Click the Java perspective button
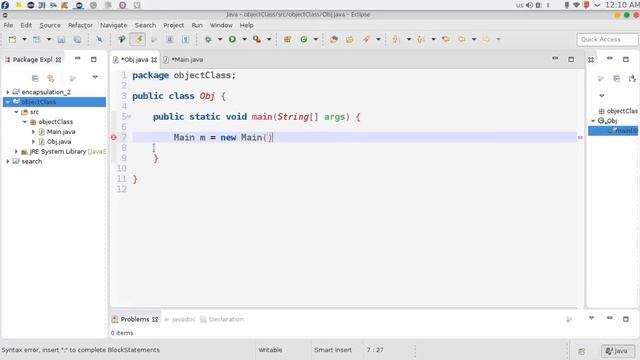The width and height of the screenshot is (640, 360). coord(618,351)
